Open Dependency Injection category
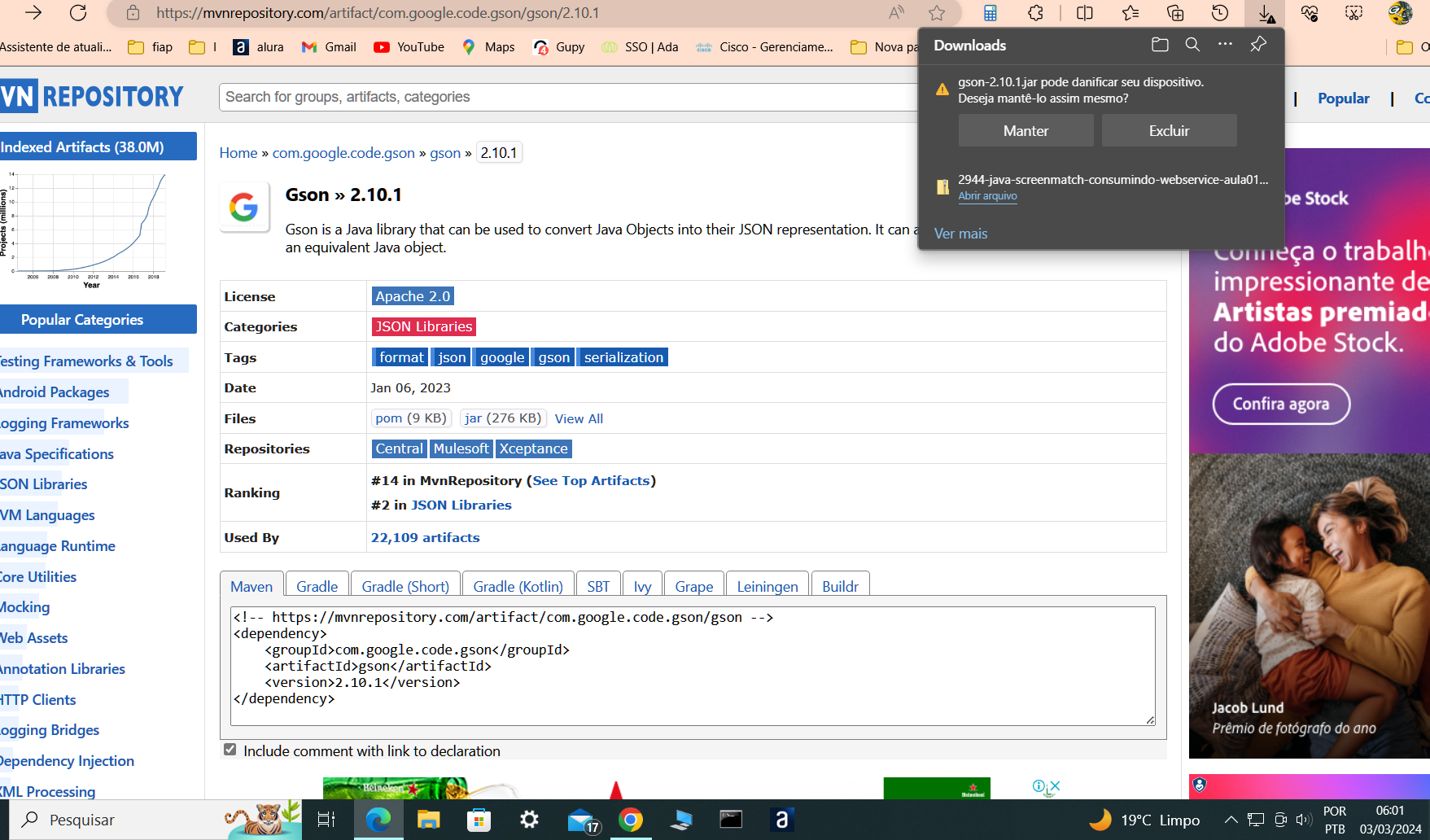 pyautogui.click(x=67, y=760)
